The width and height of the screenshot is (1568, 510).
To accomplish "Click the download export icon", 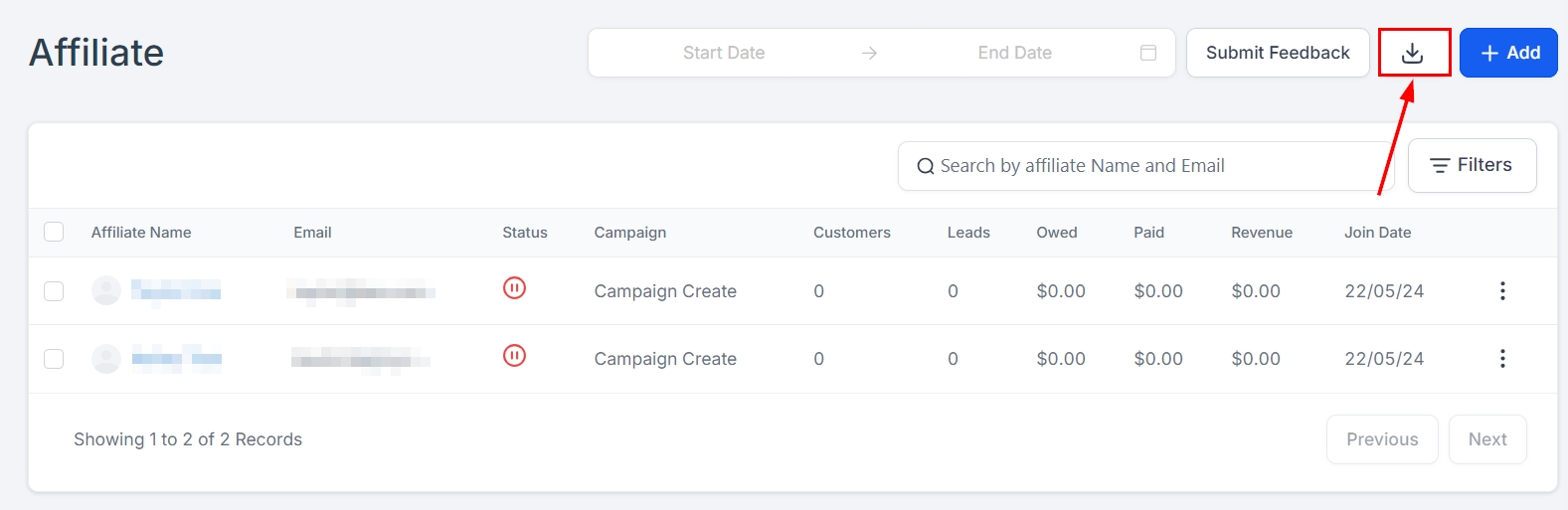I will tap(1413, 53).
